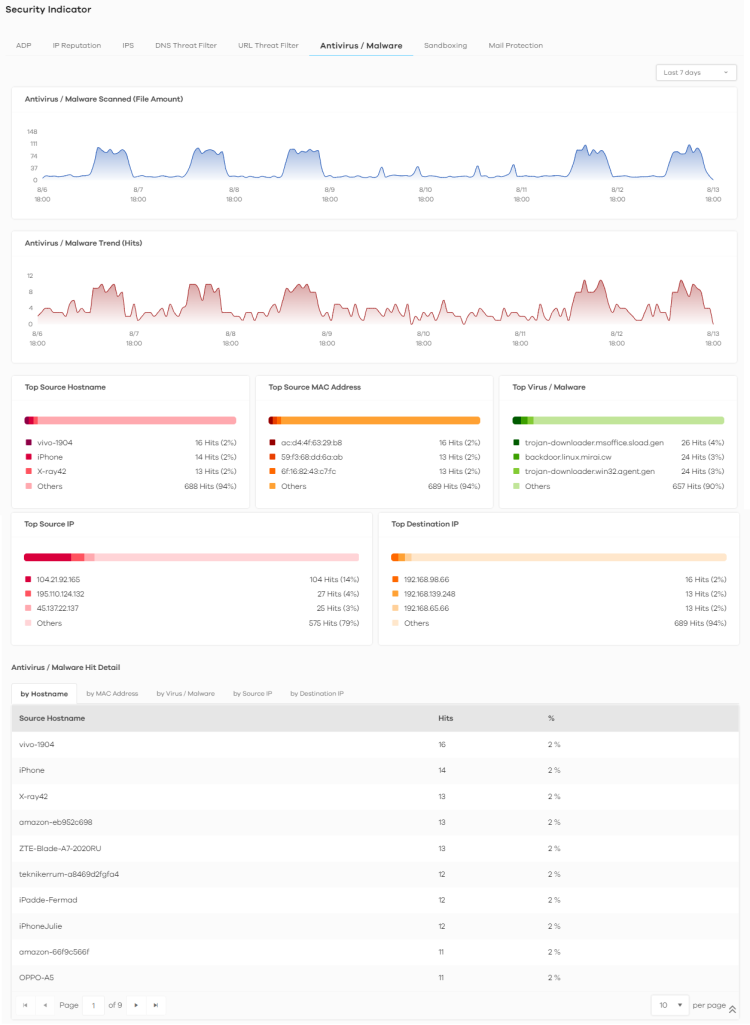Click the Hits column header

[x=446, y=718]
